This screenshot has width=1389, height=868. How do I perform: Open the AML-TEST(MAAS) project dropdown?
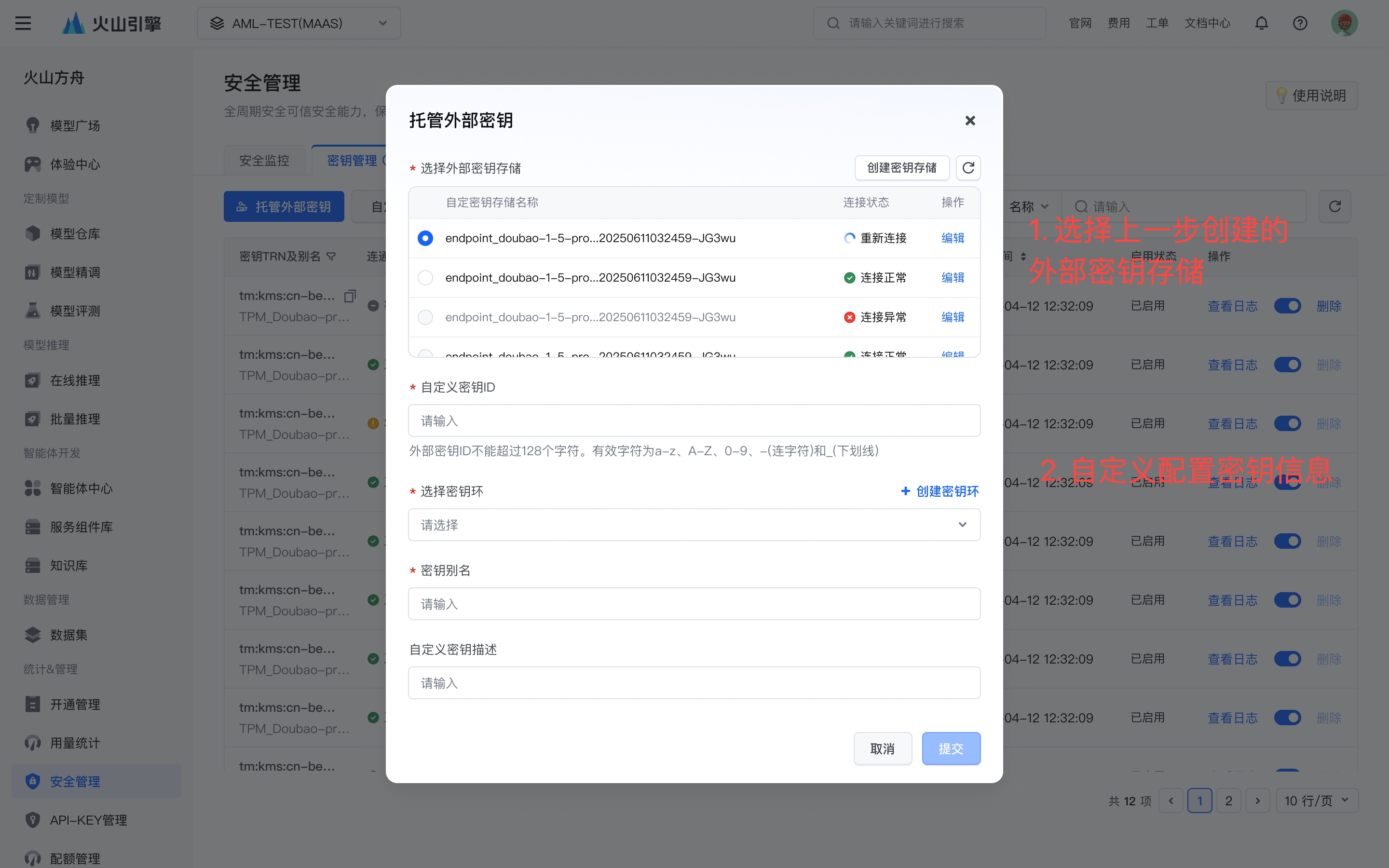coord(299,23)
